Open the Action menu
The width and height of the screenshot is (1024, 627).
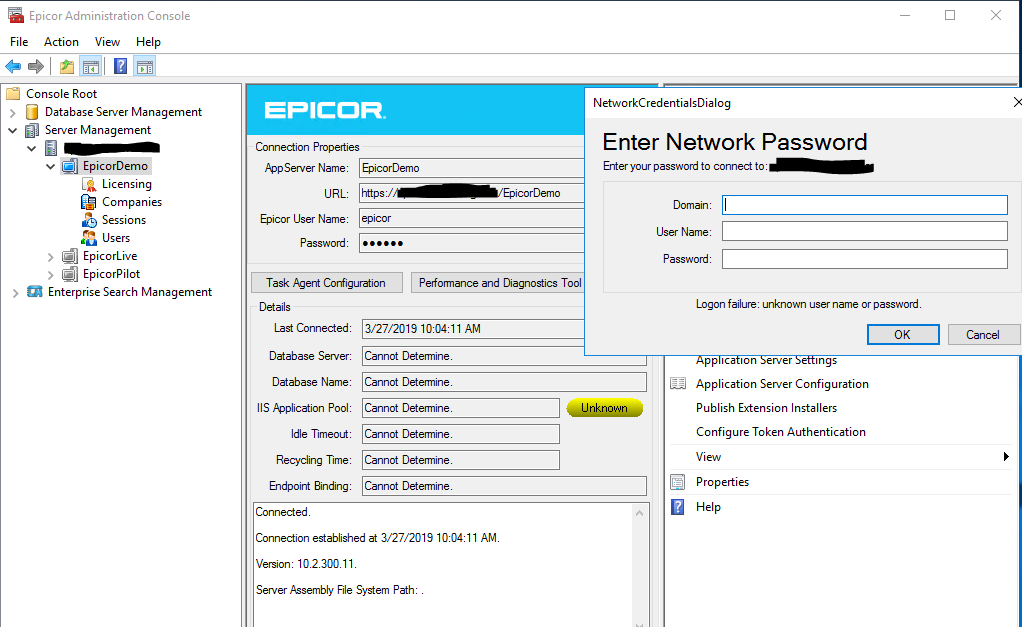point(61,42)
